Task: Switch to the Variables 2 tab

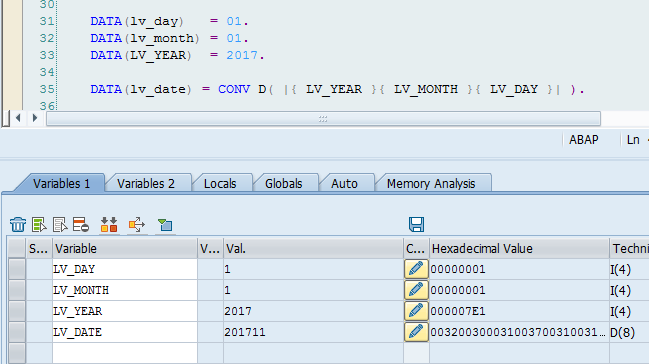Action: coord(146,183)
